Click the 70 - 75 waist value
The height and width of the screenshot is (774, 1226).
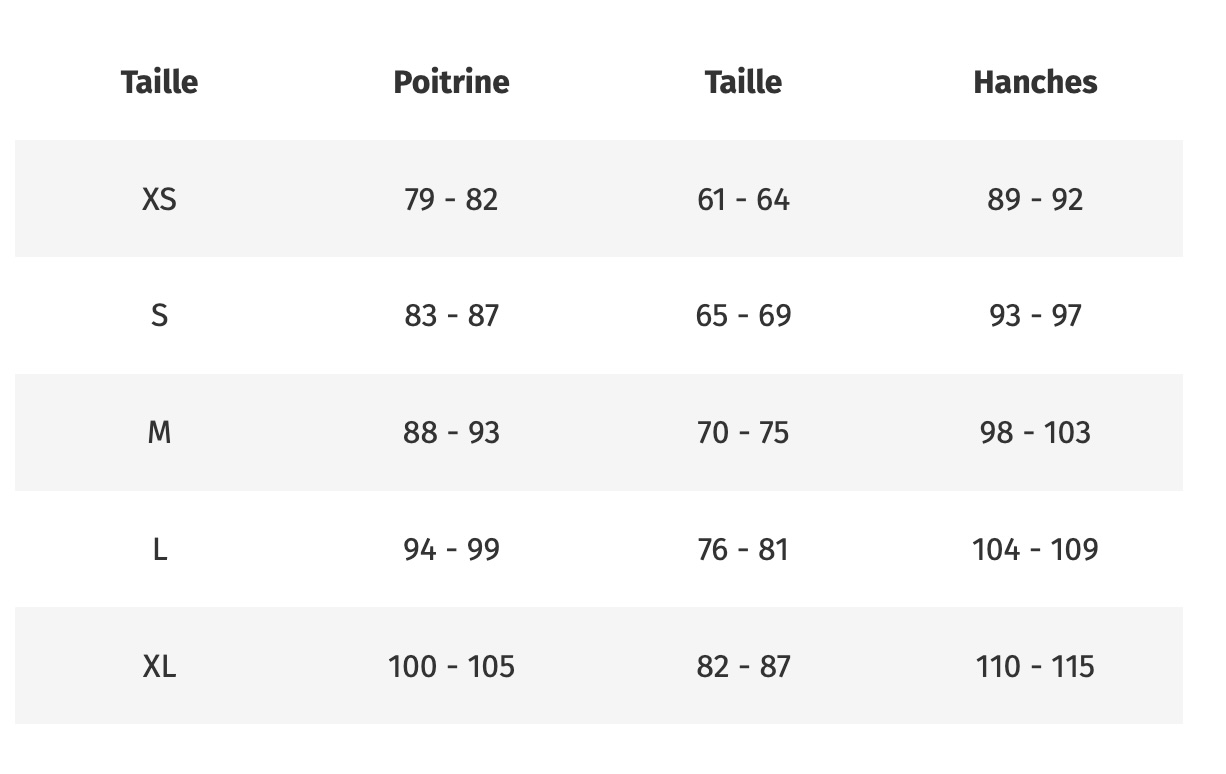[x=743, y=433]
